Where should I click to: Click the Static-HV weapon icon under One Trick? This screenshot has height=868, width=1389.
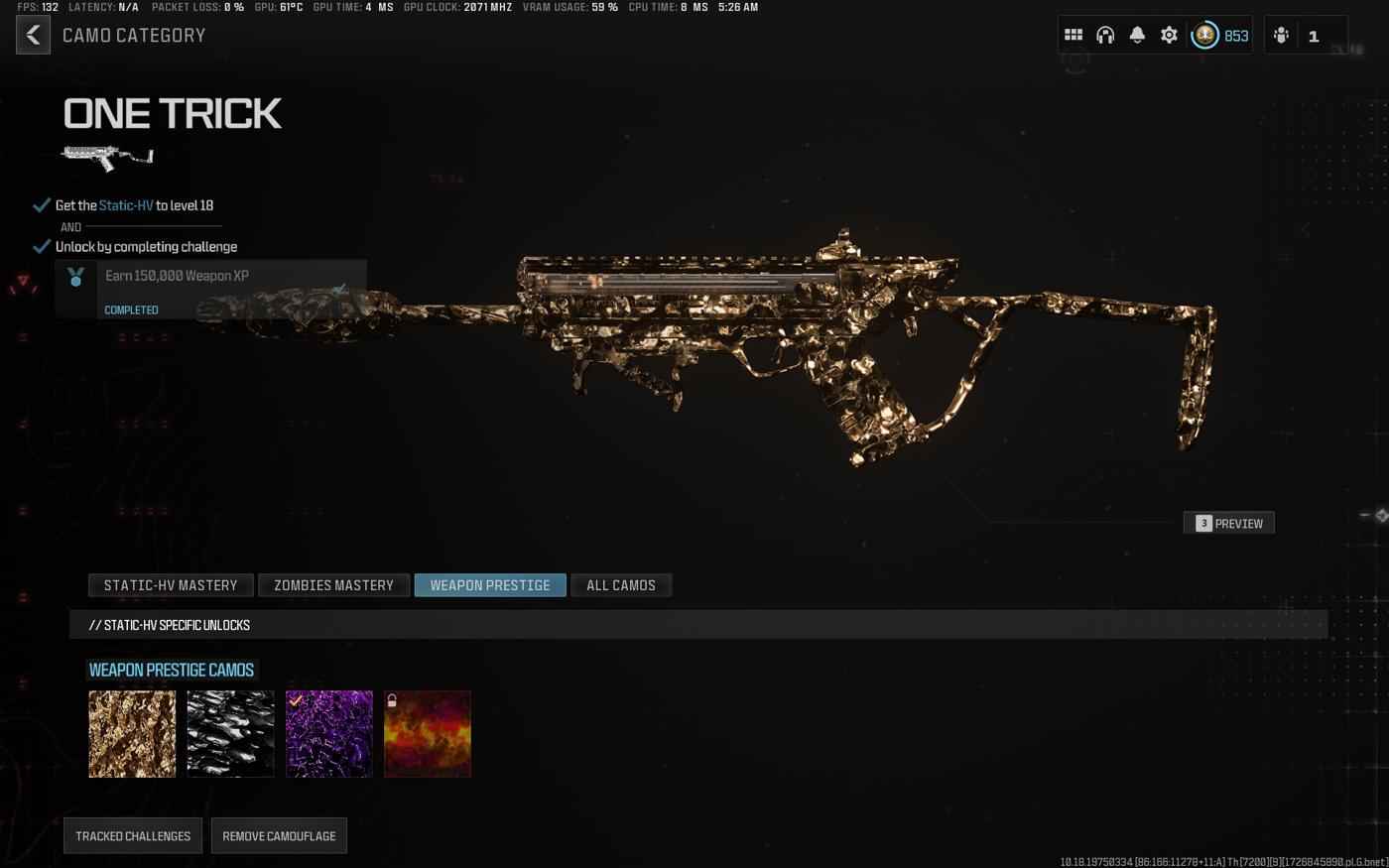click(107, 157)
